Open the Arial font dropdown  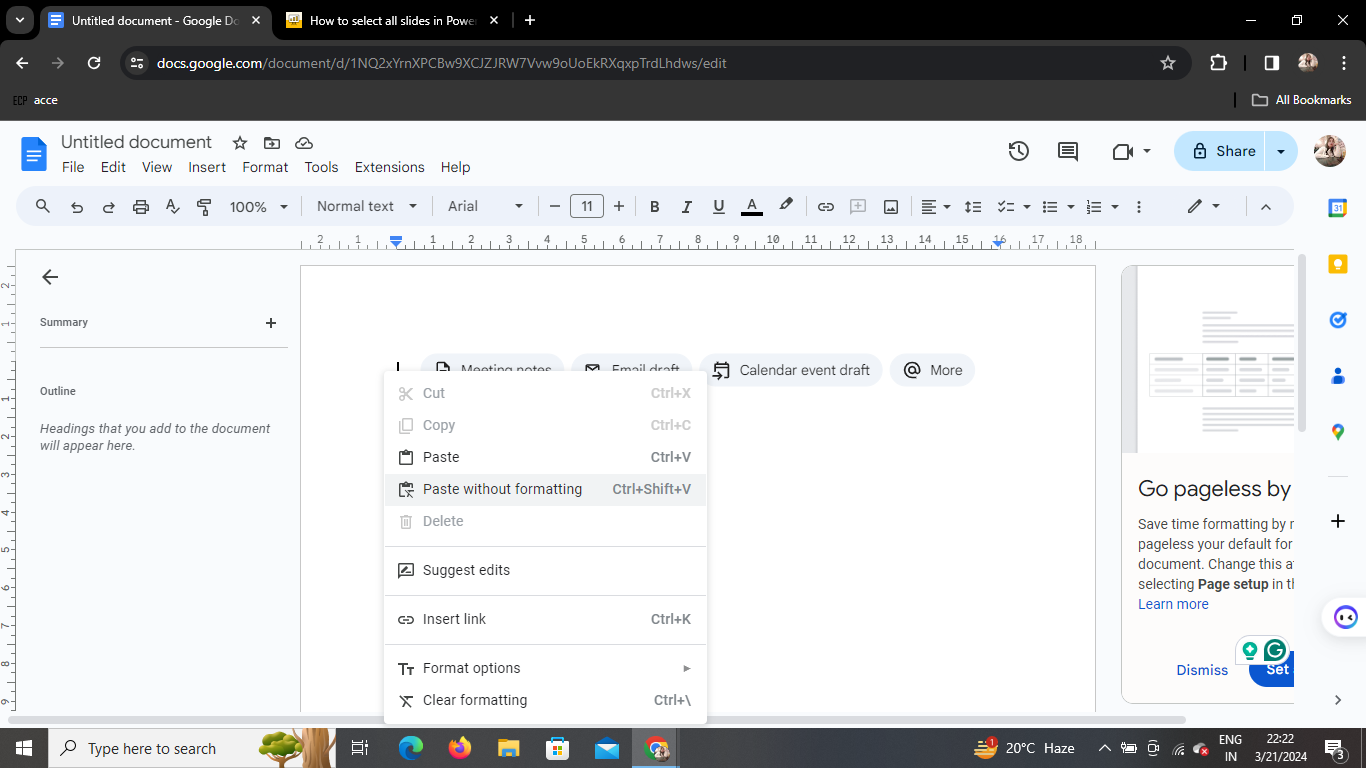click(485, 207)
